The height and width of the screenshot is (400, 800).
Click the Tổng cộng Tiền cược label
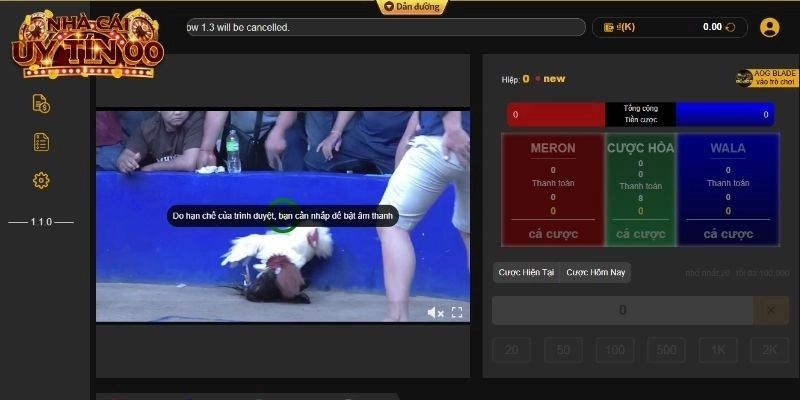tap(640, 114)
